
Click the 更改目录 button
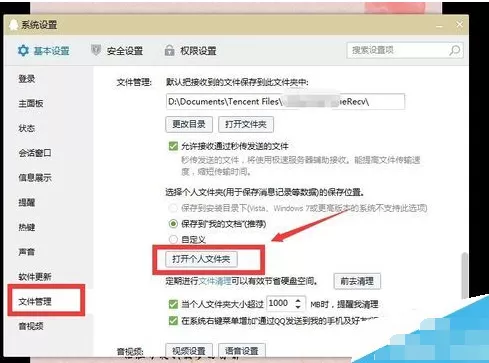tap(189, 124)
